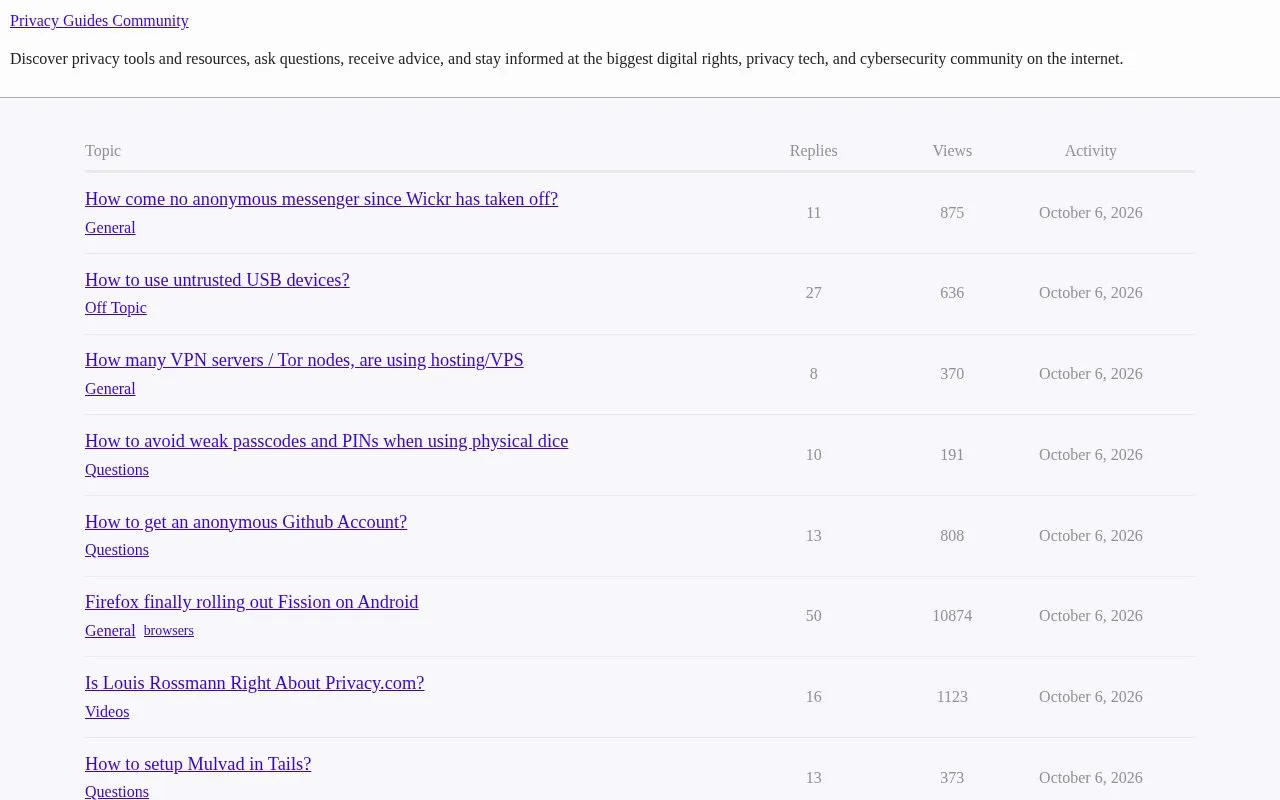Screen dimensions: 1280x800
Task: Open topic about VPN servers and Tor nodes
Action: pos(304,360)
